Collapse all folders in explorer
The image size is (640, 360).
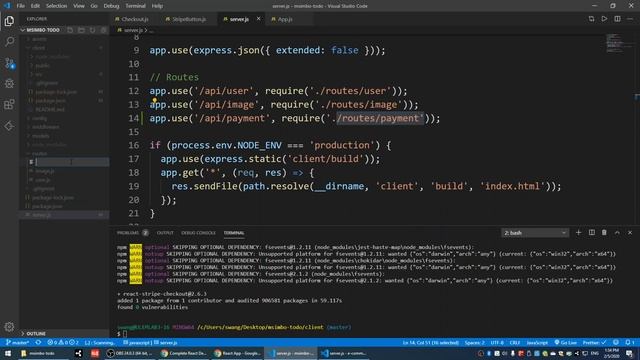tap(103, 30)
